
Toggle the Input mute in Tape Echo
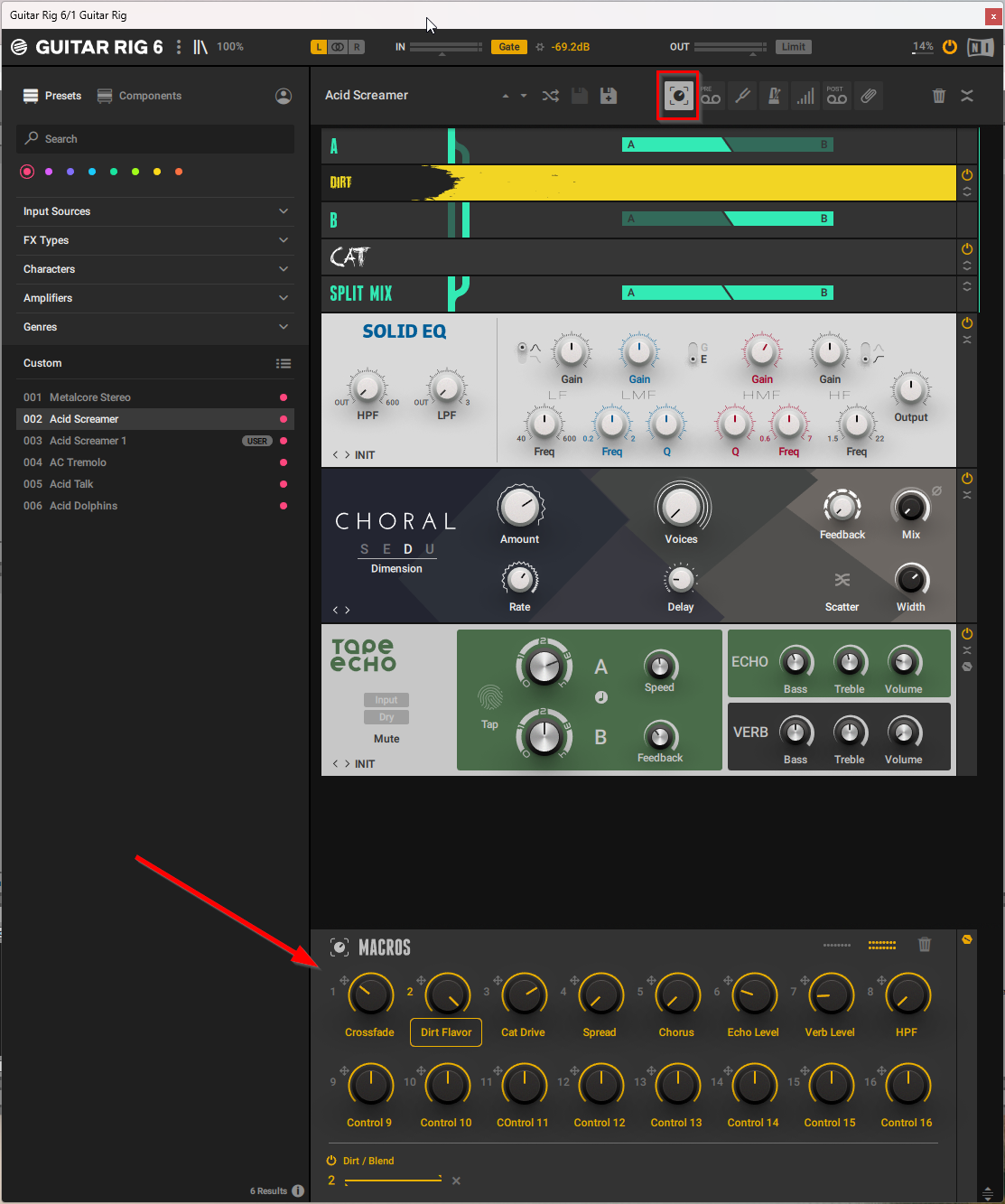click(386, 700)
